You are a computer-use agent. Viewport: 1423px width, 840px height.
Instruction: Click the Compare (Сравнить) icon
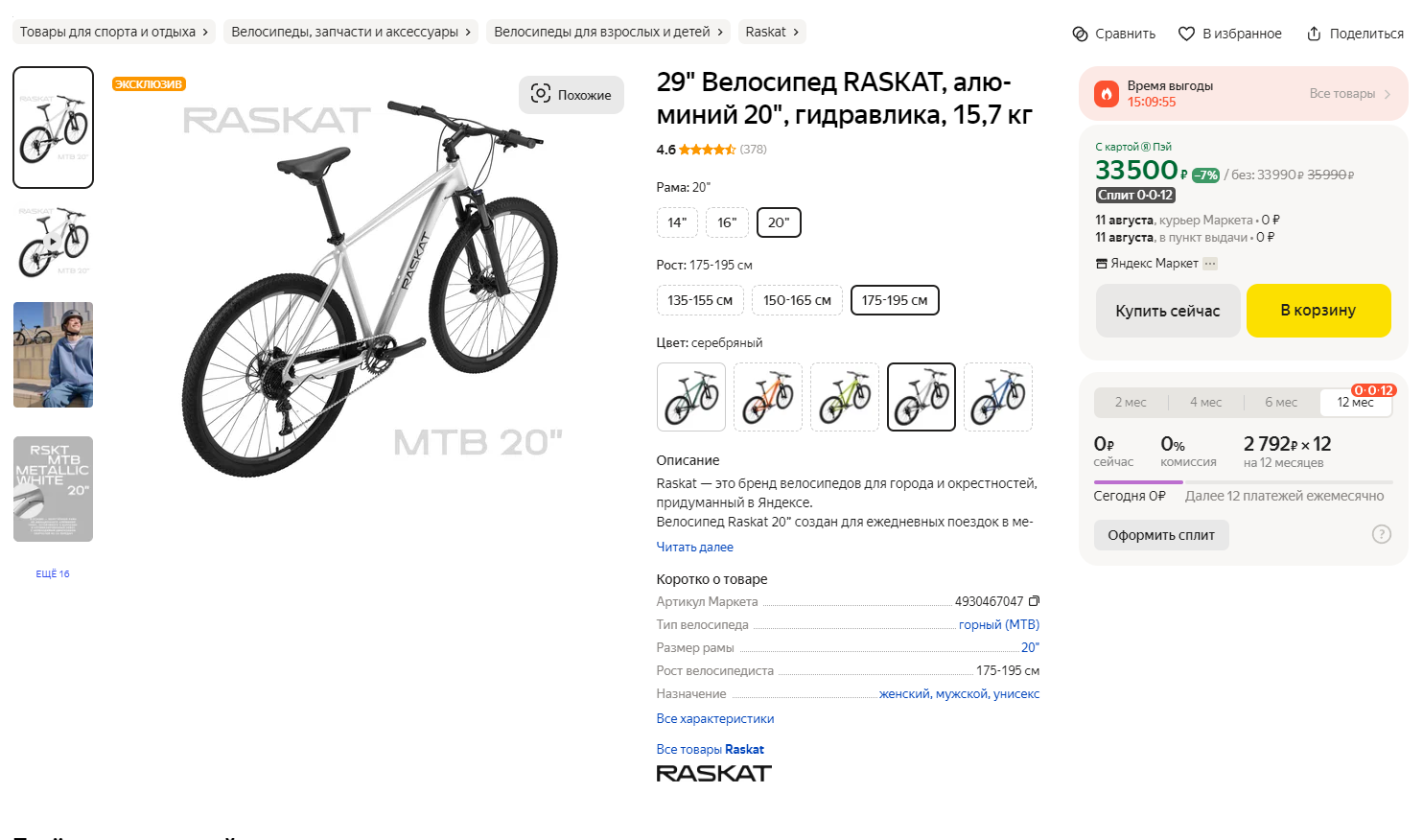pyautogui.click(x=1080, y=34)
